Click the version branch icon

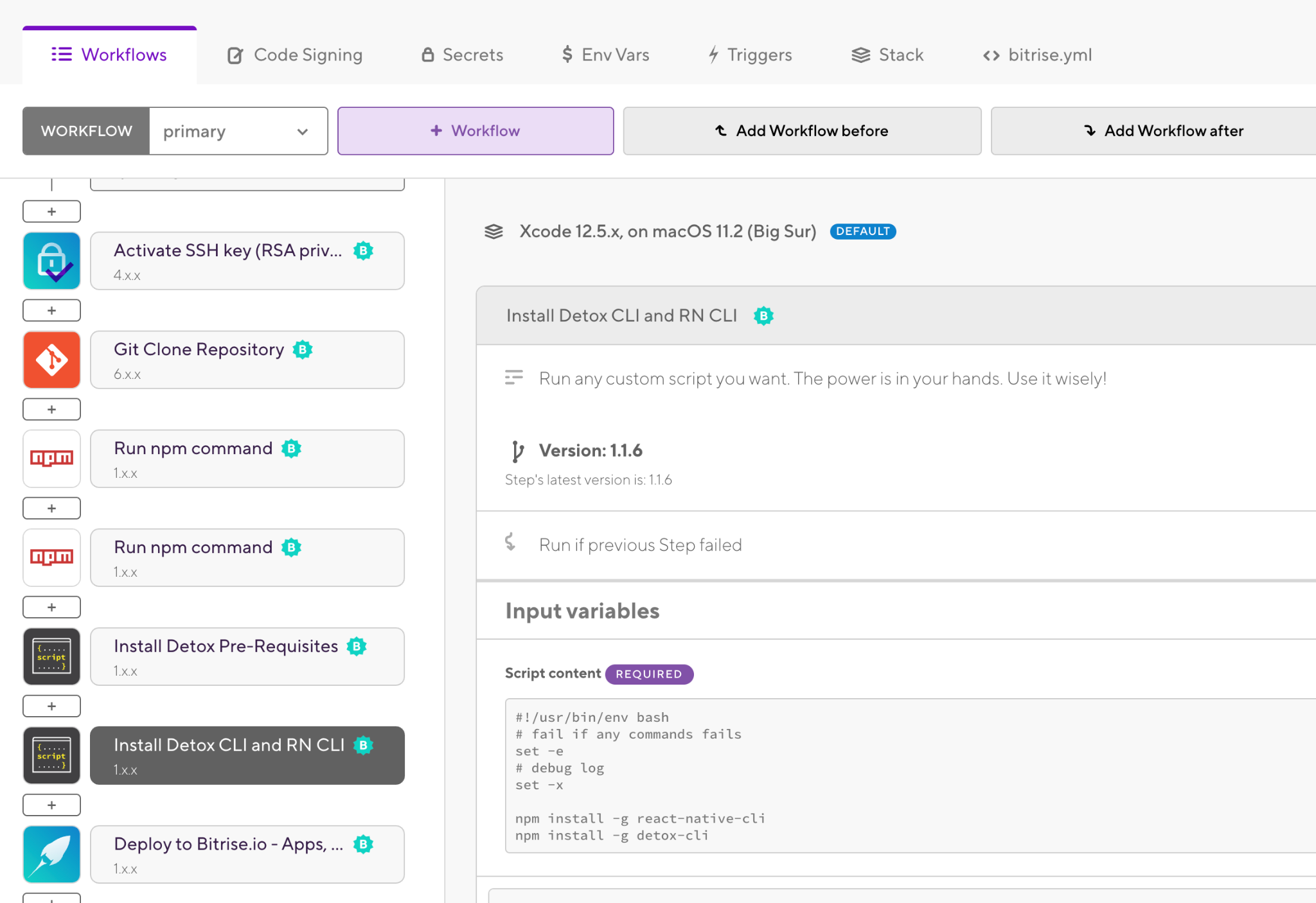click(517, 451)
